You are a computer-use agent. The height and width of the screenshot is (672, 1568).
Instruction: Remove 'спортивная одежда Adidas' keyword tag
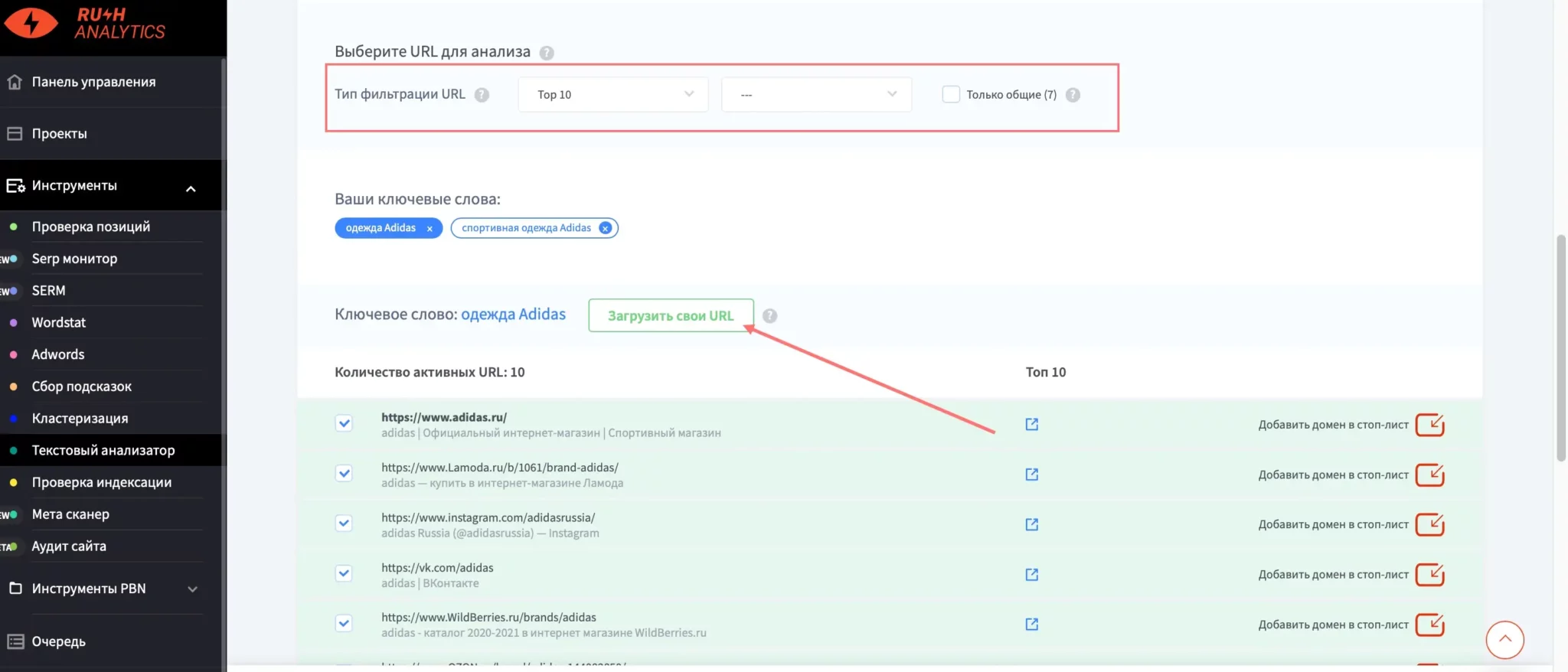click(605, 228)
